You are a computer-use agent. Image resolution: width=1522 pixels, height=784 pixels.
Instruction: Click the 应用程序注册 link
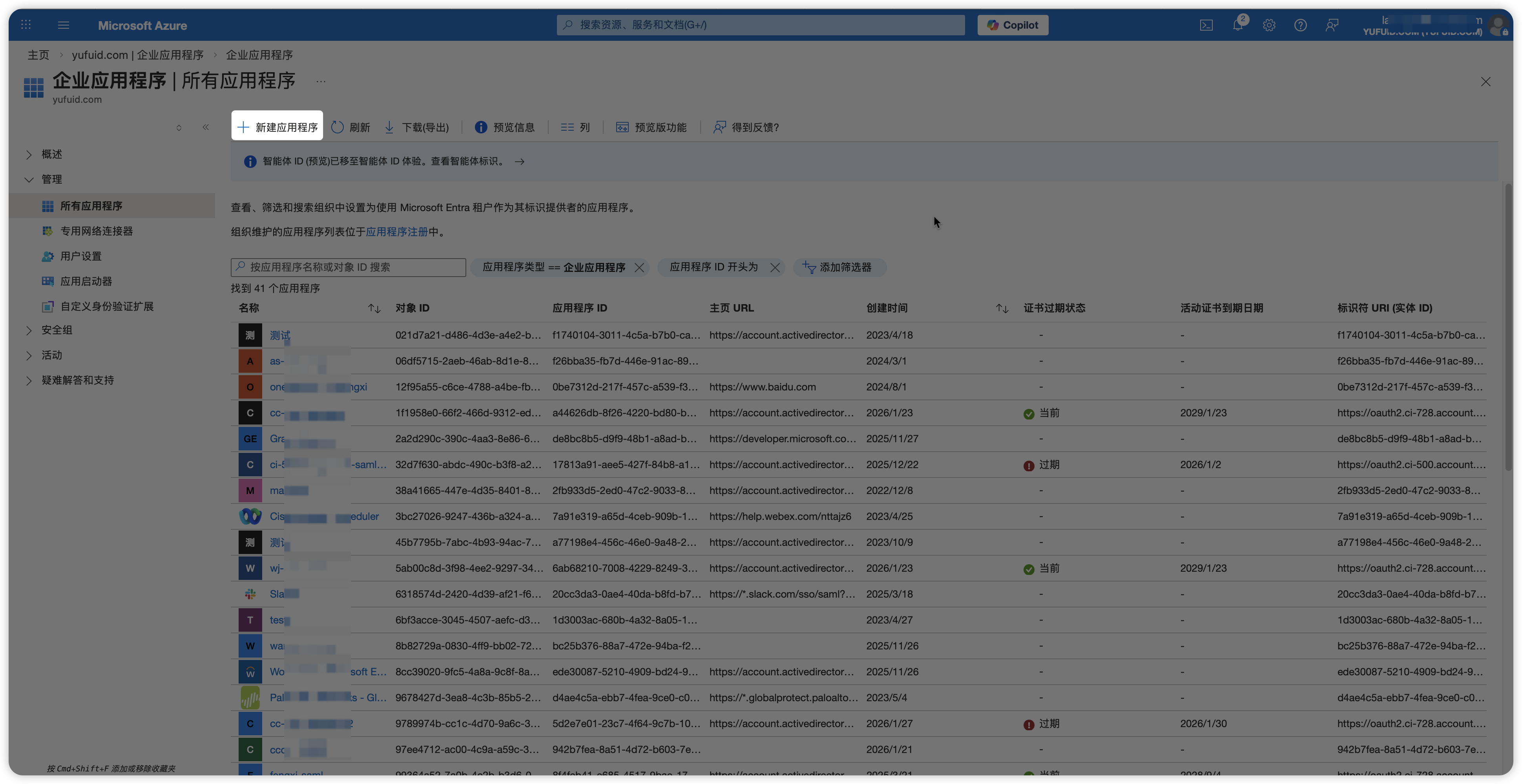(396, 232)
